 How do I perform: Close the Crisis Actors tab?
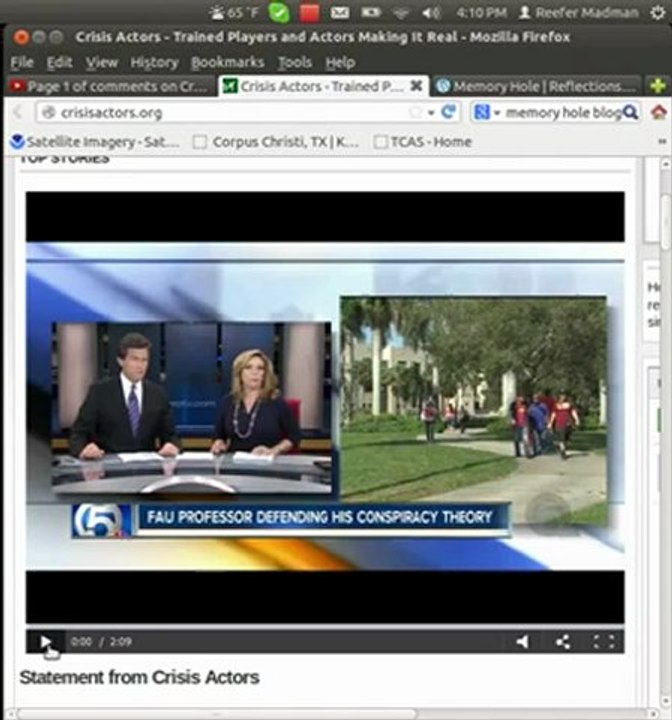click(x=416, y=85)
